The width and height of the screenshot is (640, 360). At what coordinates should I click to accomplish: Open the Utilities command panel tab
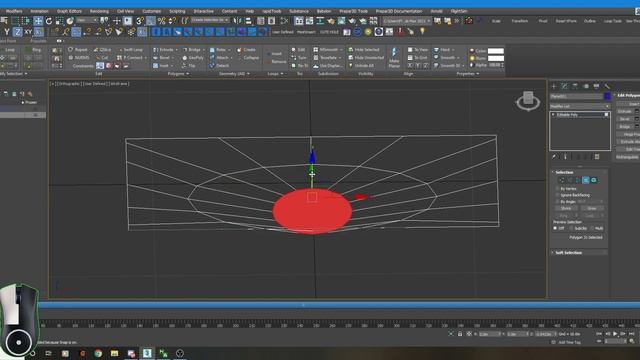coord(607,86)
